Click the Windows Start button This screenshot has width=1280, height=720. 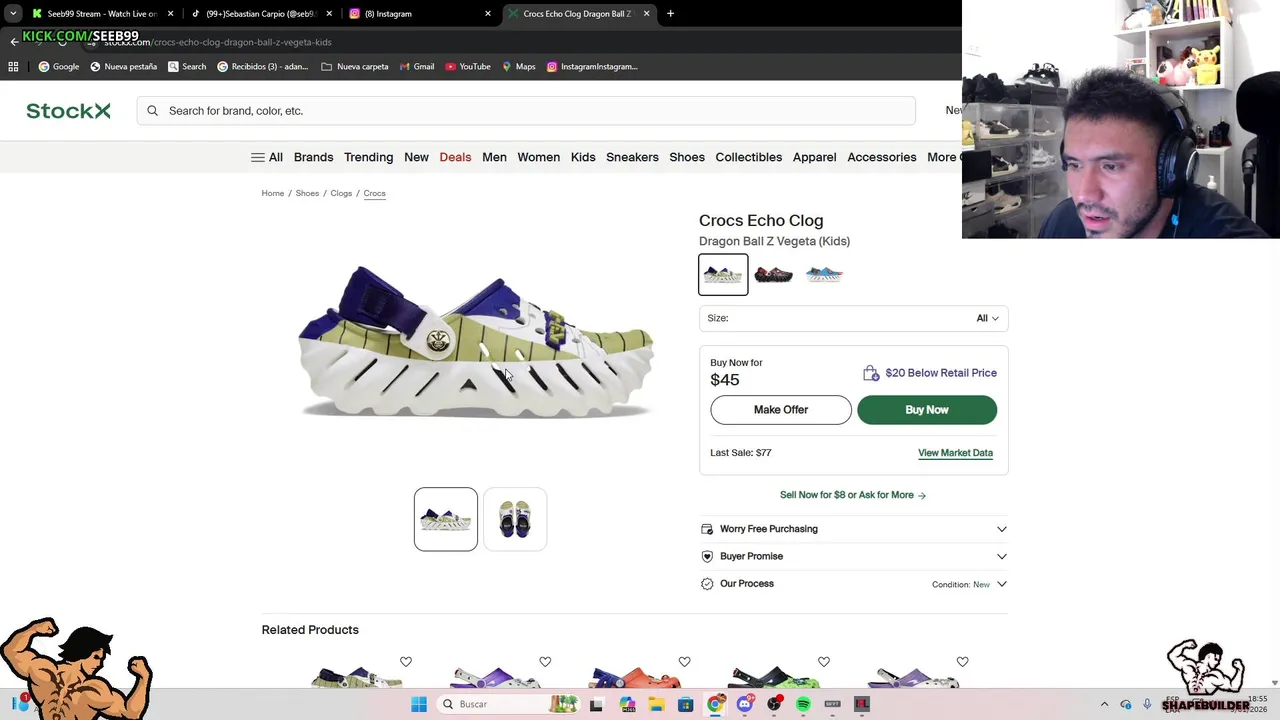click(x=419, y=704)
